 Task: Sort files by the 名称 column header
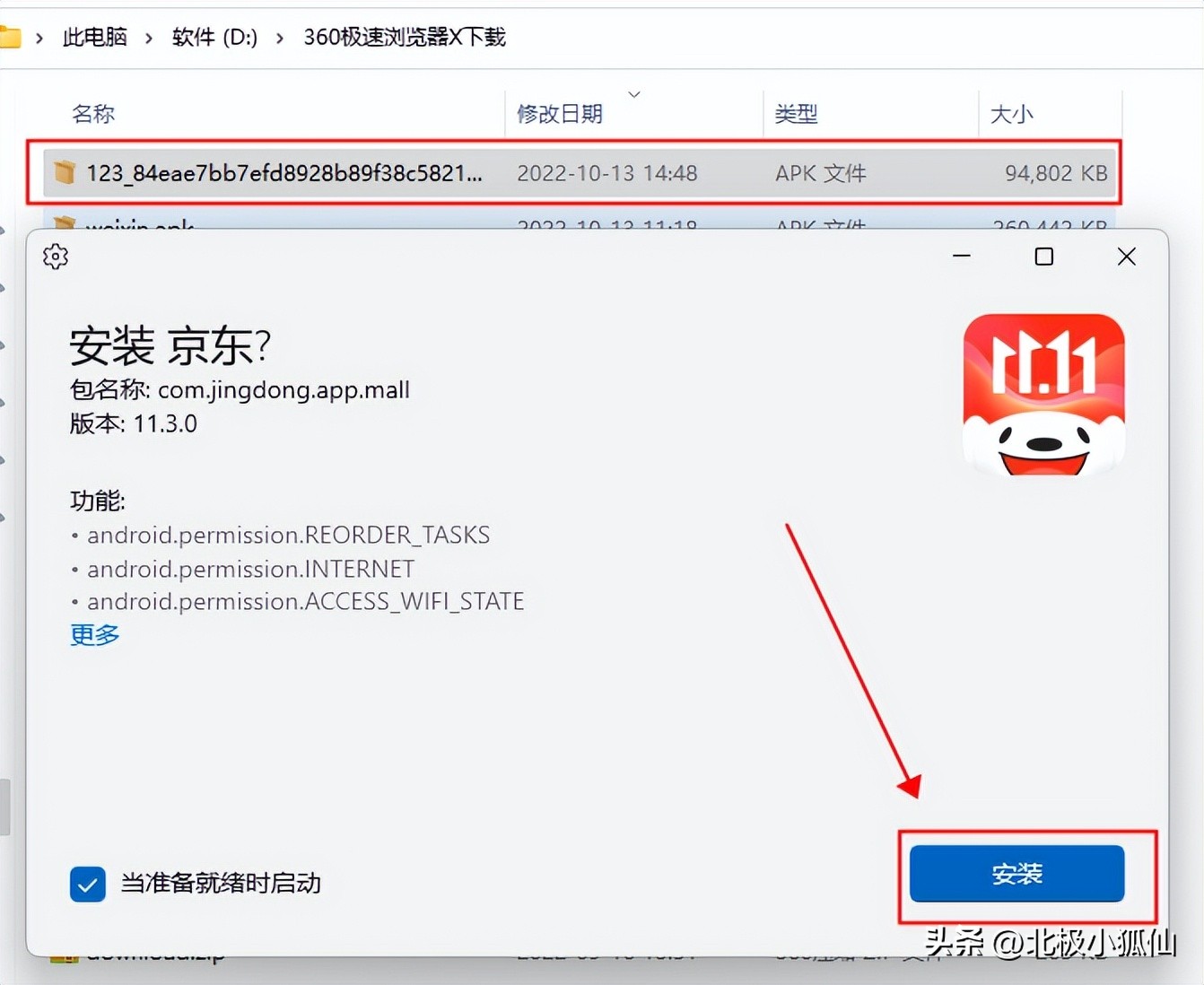click(x=92, y=113)
